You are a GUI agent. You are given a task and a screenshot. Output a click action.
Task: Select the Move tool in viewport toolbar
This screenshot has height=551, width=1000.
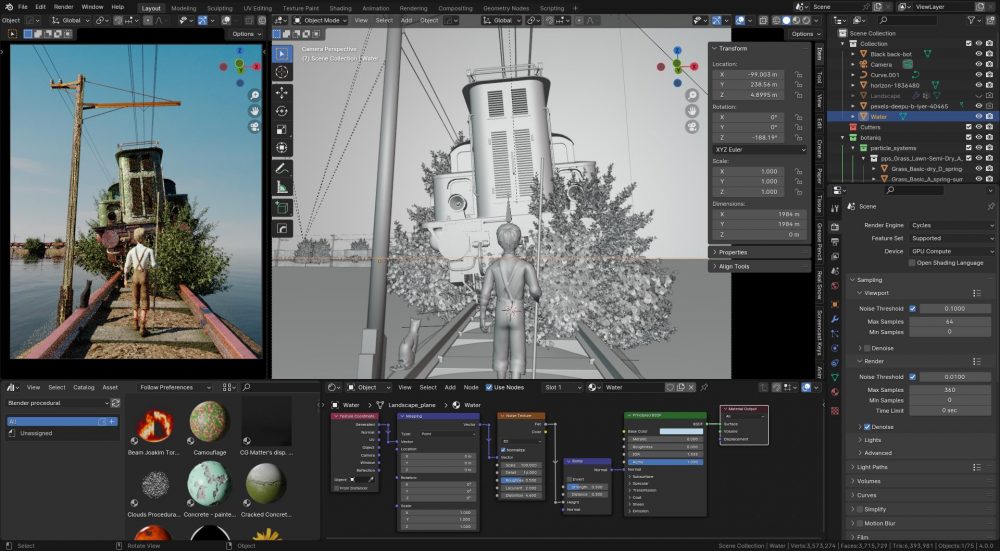(x=282, y=92)
